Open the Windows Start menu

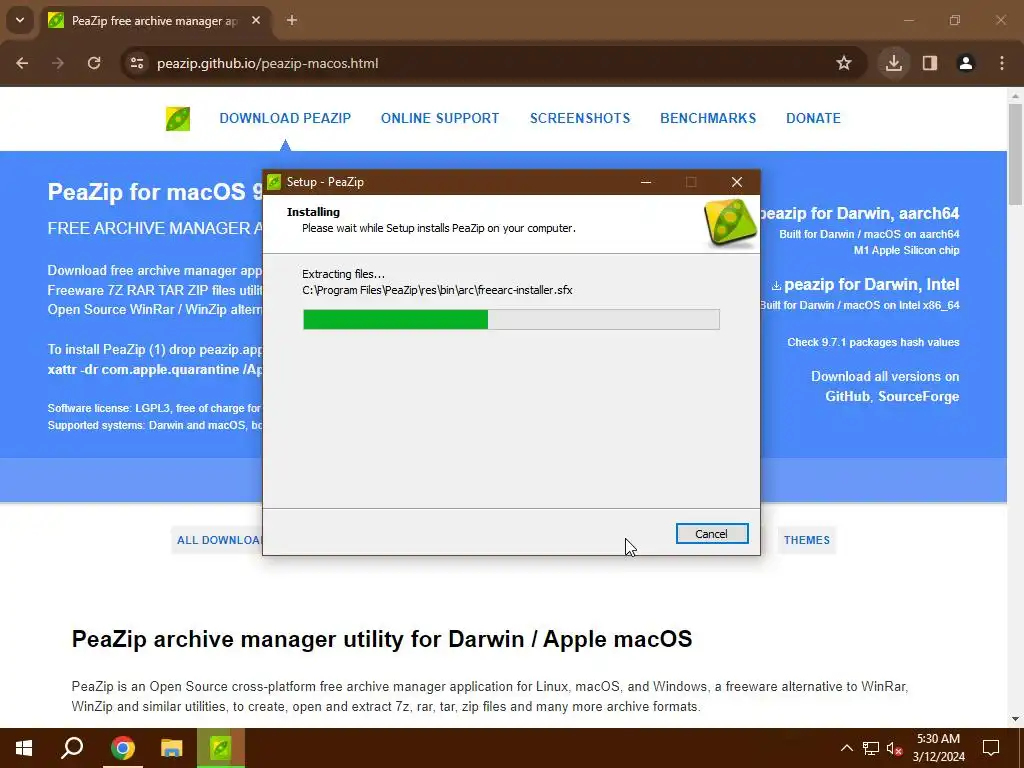[24, 748]
